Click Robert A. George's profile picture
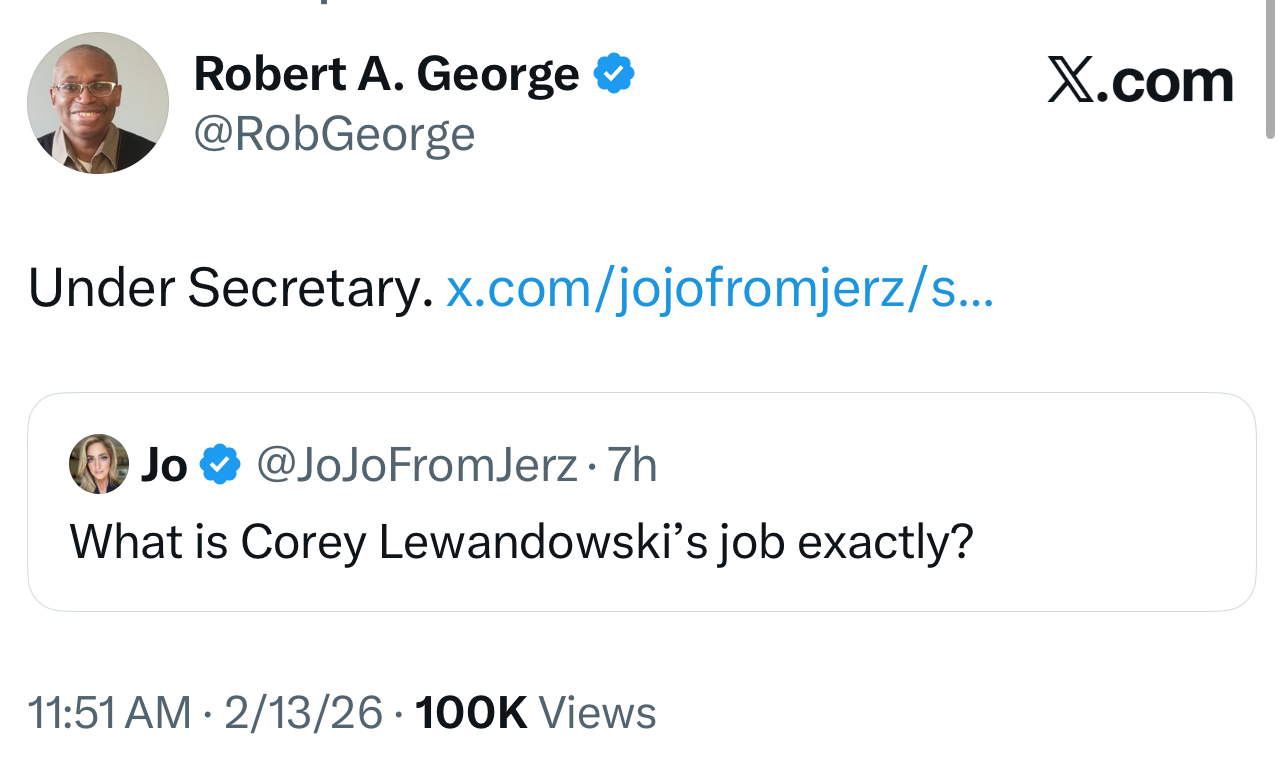This screenshot has height=768, width=1284. pos(97,103)
